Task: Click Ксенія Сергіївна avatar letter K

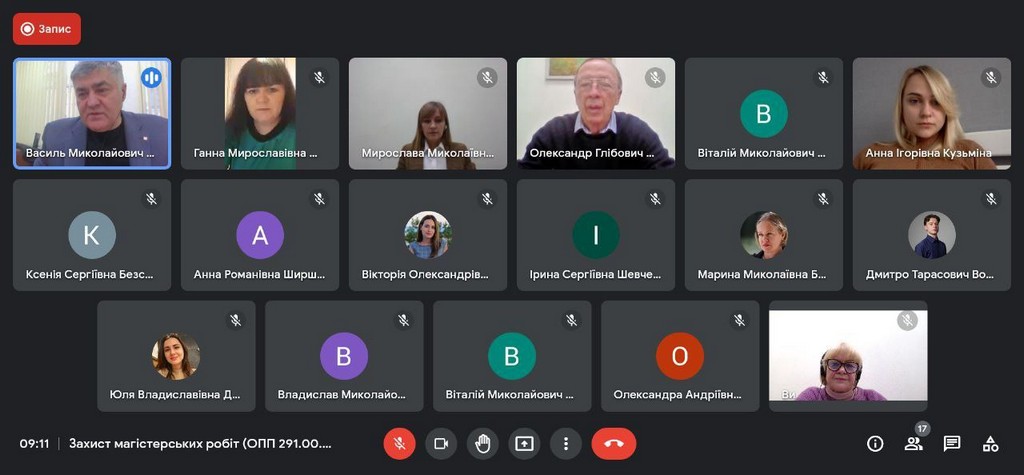Action: 92,235
